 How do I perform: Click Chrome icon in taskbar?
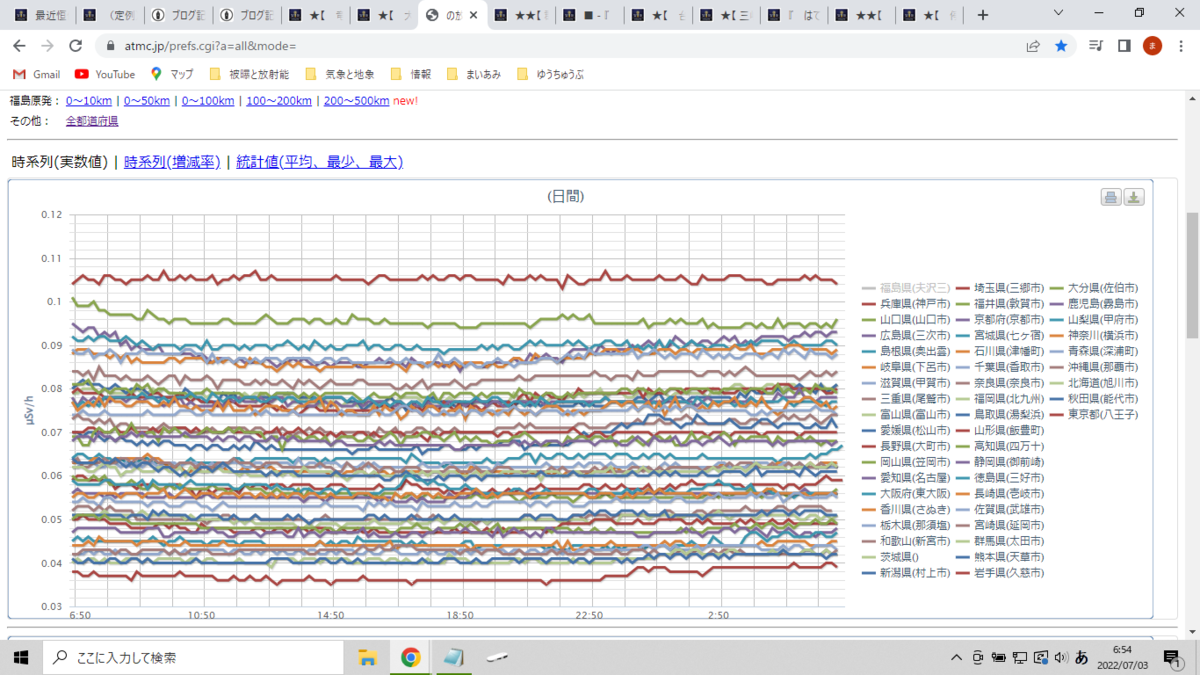point(410,657)
